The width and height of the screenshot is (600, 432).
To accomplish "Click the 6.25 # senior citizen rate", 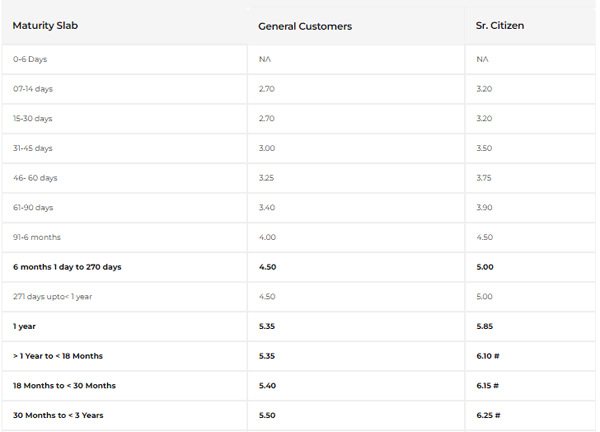I will (487, 415).
